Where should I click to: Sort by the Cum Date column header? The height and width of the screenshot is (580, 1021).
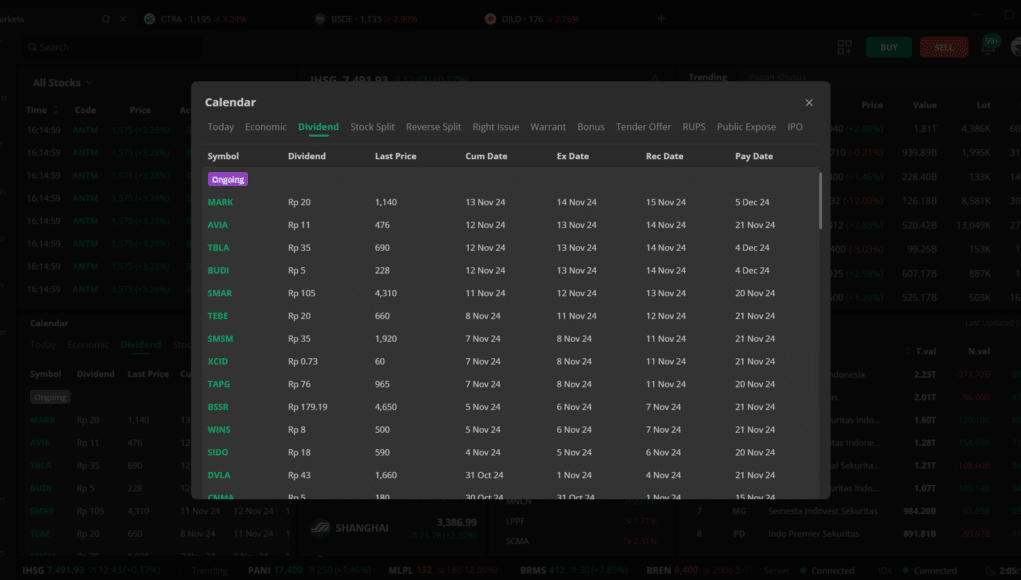[x=486, y=156]
